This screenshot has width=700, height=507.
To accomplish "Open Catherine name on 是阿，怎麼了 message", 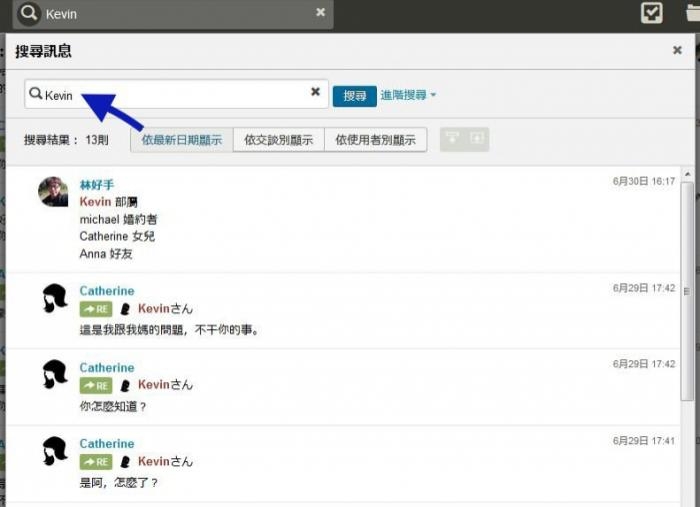I will (107, 444).
